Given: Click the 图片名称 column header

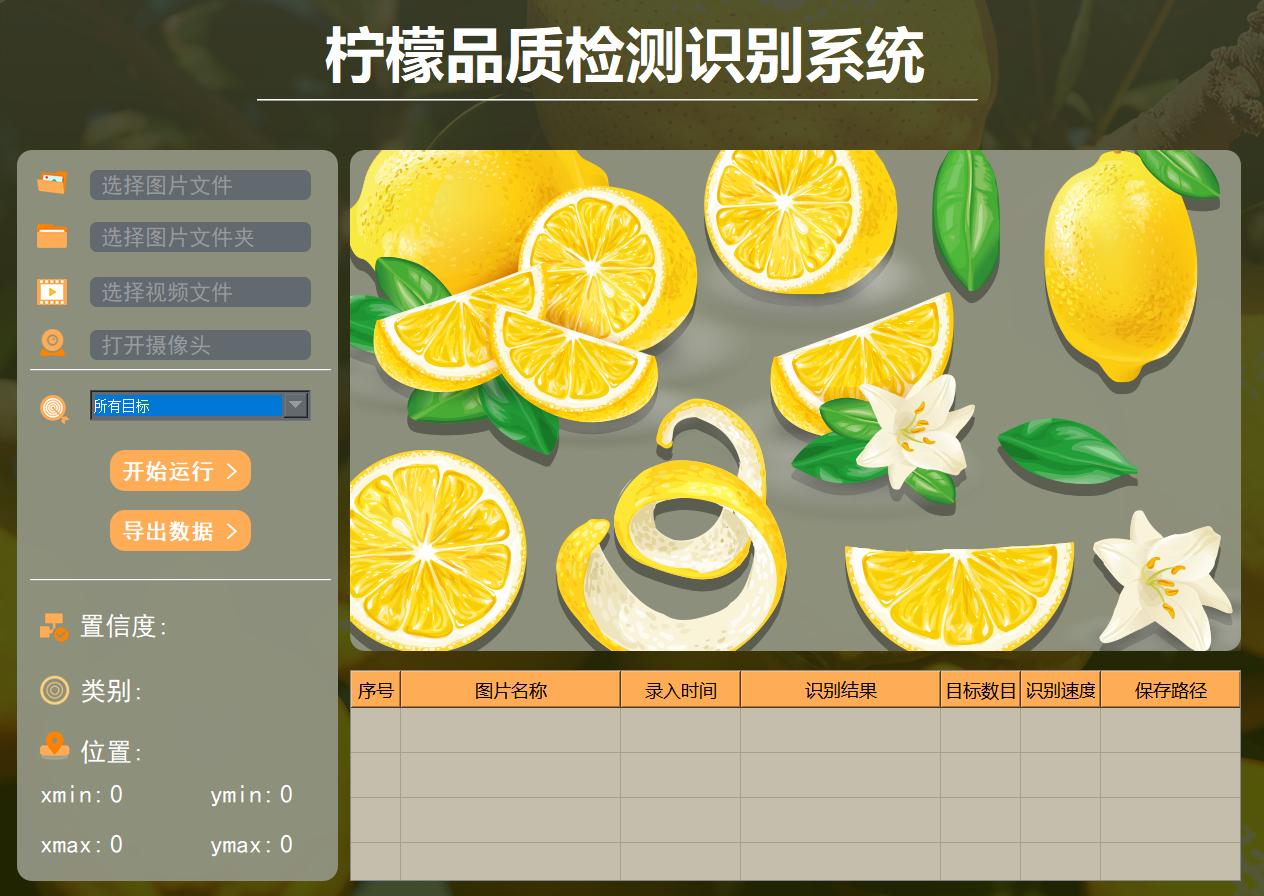Looking at the screenshot, I should (511, 690).
